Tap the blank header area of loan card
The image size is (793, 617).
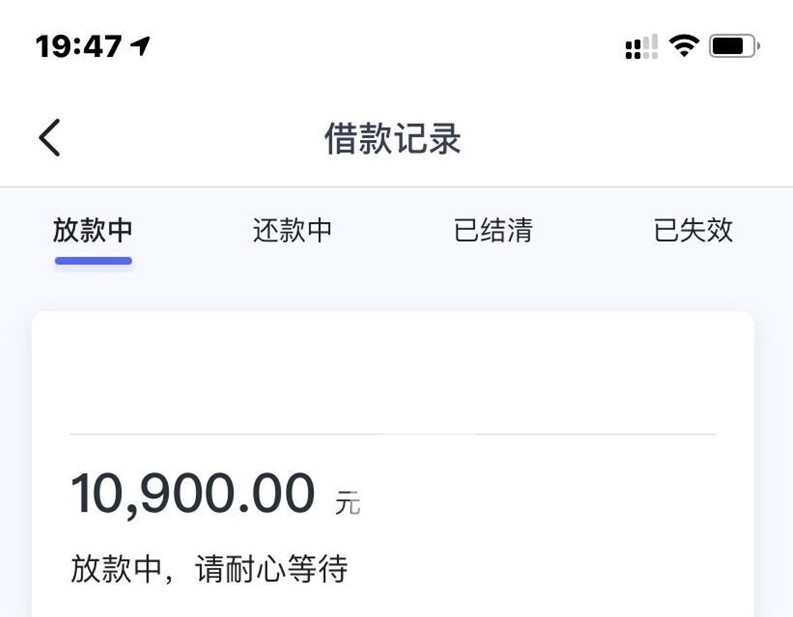tap(392, 373)
